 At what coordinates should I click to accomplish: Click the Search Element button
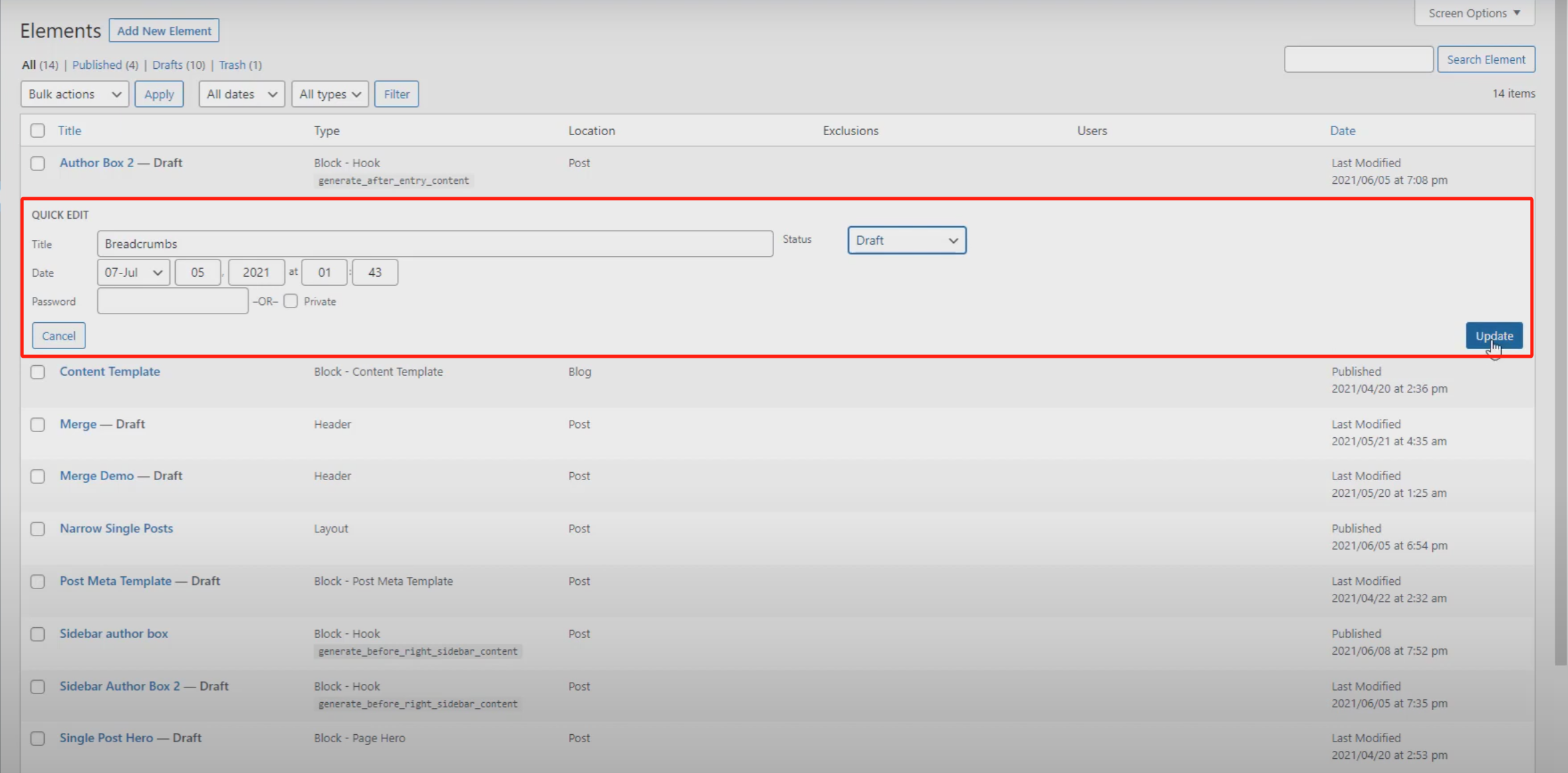tap(1486, 60)
